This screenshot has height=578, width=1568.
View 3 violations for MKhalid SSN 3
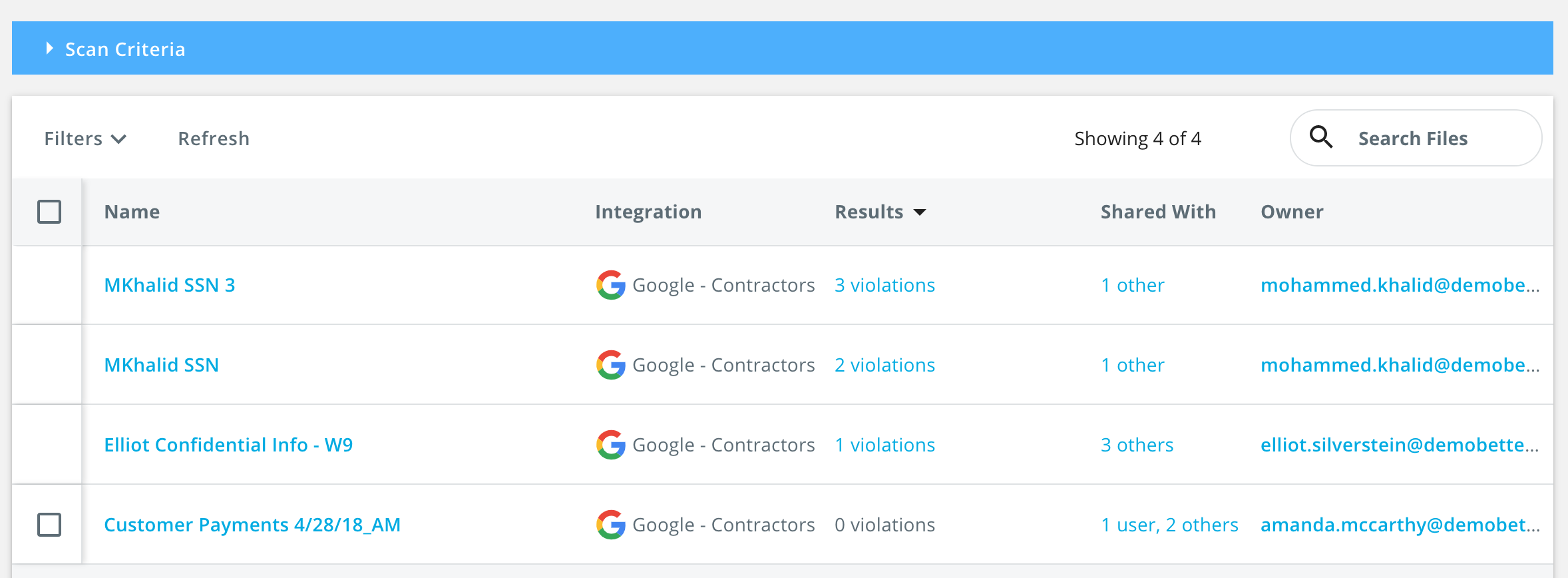click(884, 285)
